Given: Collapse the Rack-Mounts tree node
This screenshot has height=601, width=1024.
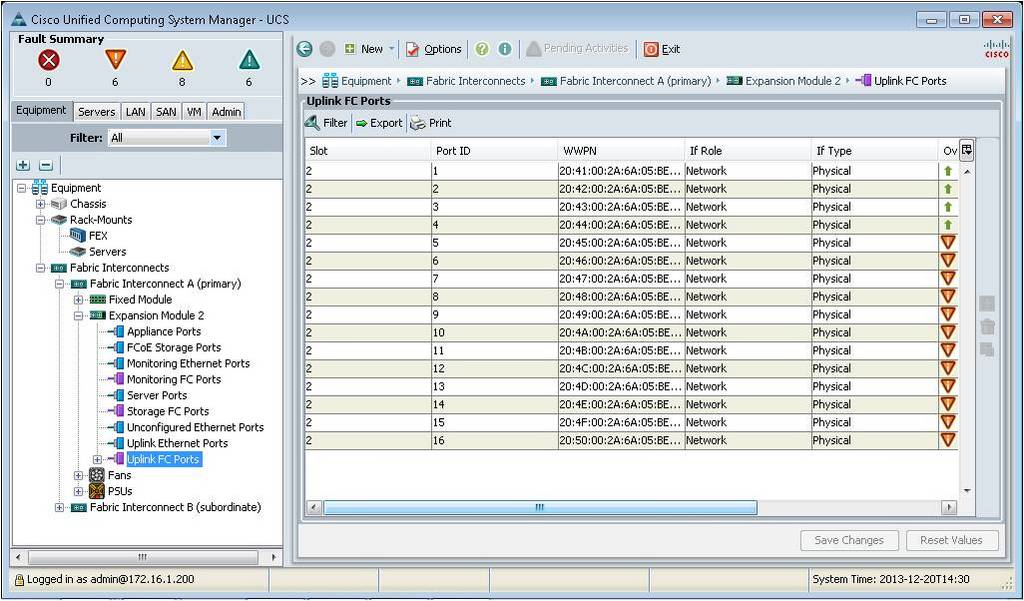Looking at the screenshot, I should (x=40, y=220).
